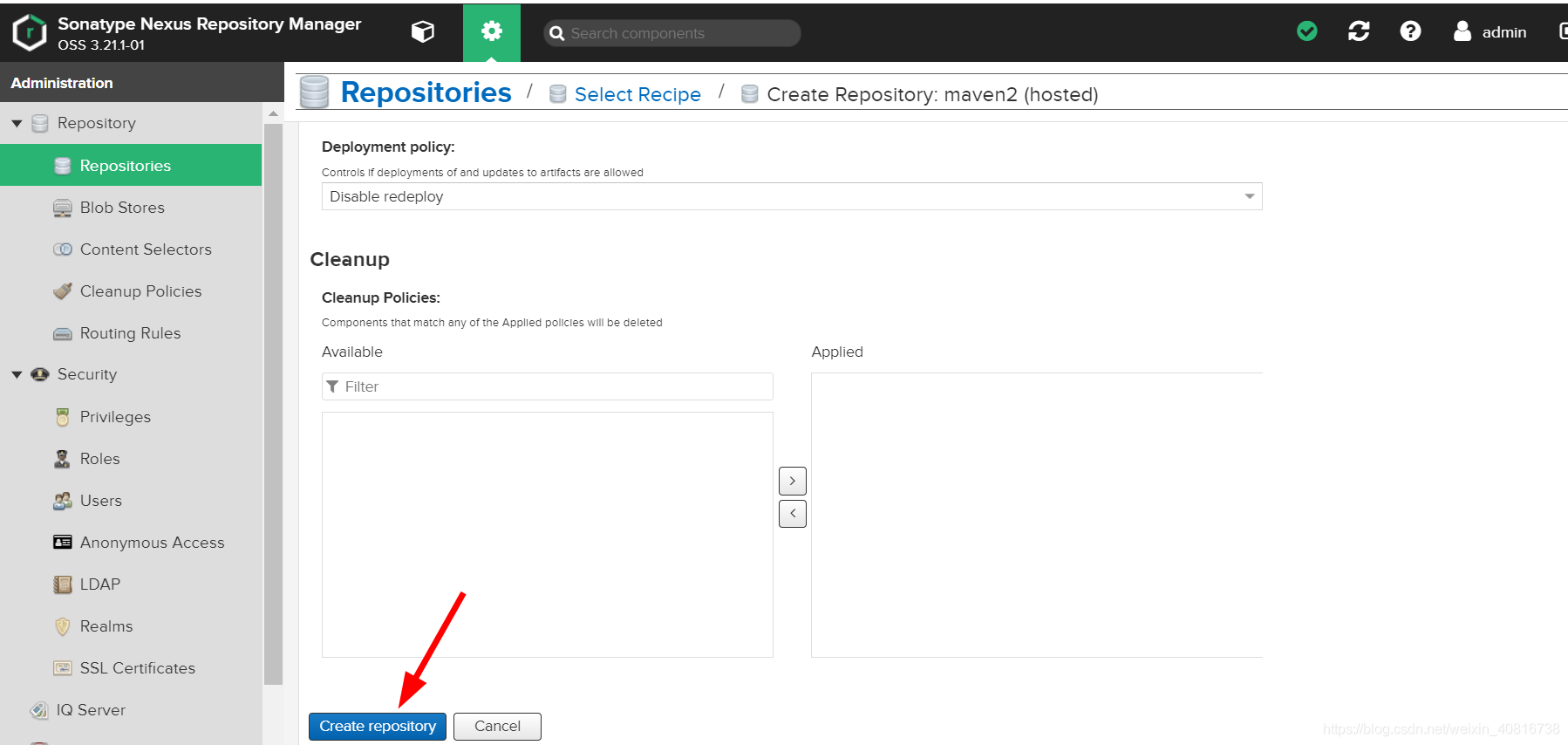
Task: Click the Select Recipe breadcrumb icon
Action: pyautogui.click(x=558, y=94)
